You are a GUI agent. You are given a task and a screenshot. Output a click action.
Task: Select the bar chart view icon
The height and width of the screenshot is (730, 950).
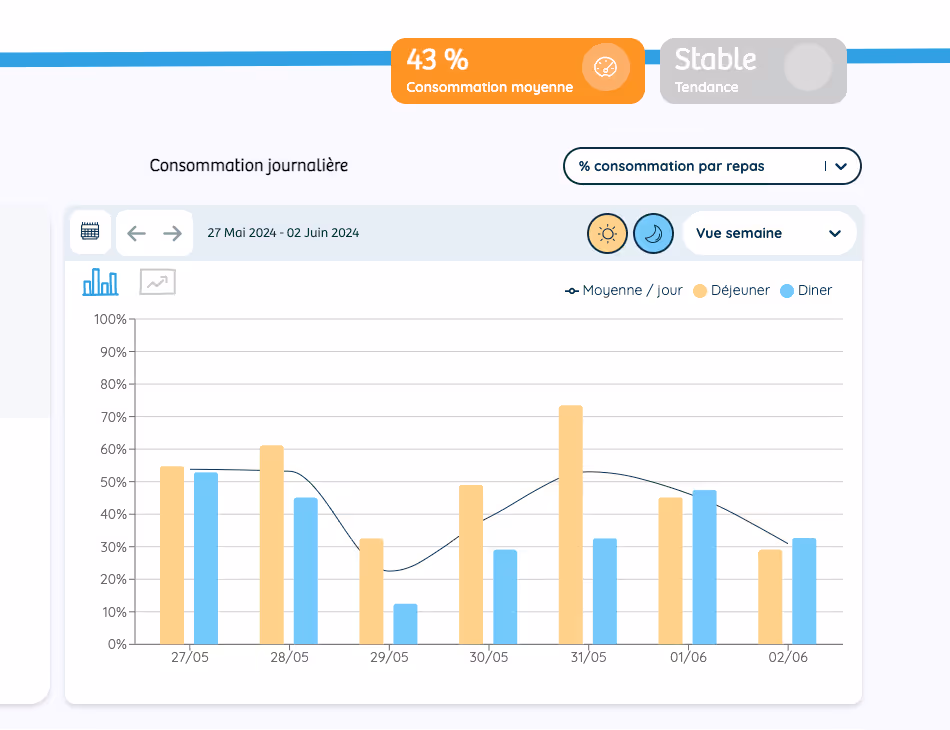pyautogui.click(x=101, y=283)
